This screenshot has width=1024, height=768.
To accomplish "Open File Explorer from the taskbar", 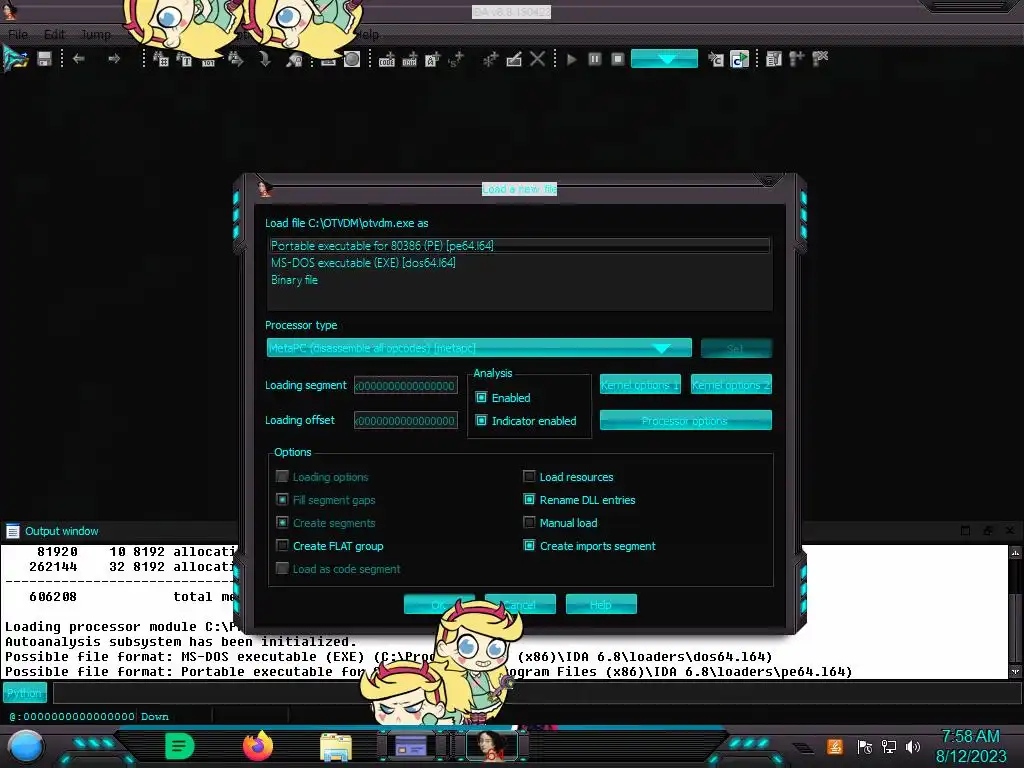I will 336,746.
